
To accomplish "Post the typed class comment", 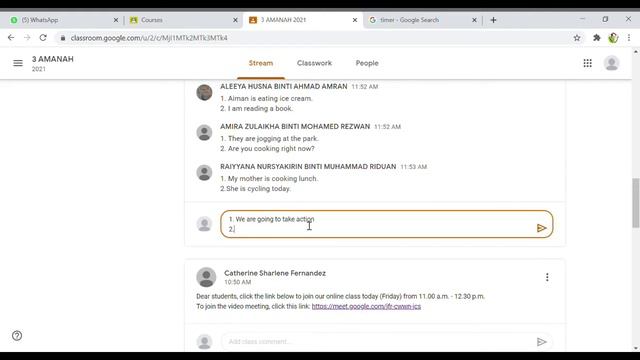I will click(x=541, y=228).
